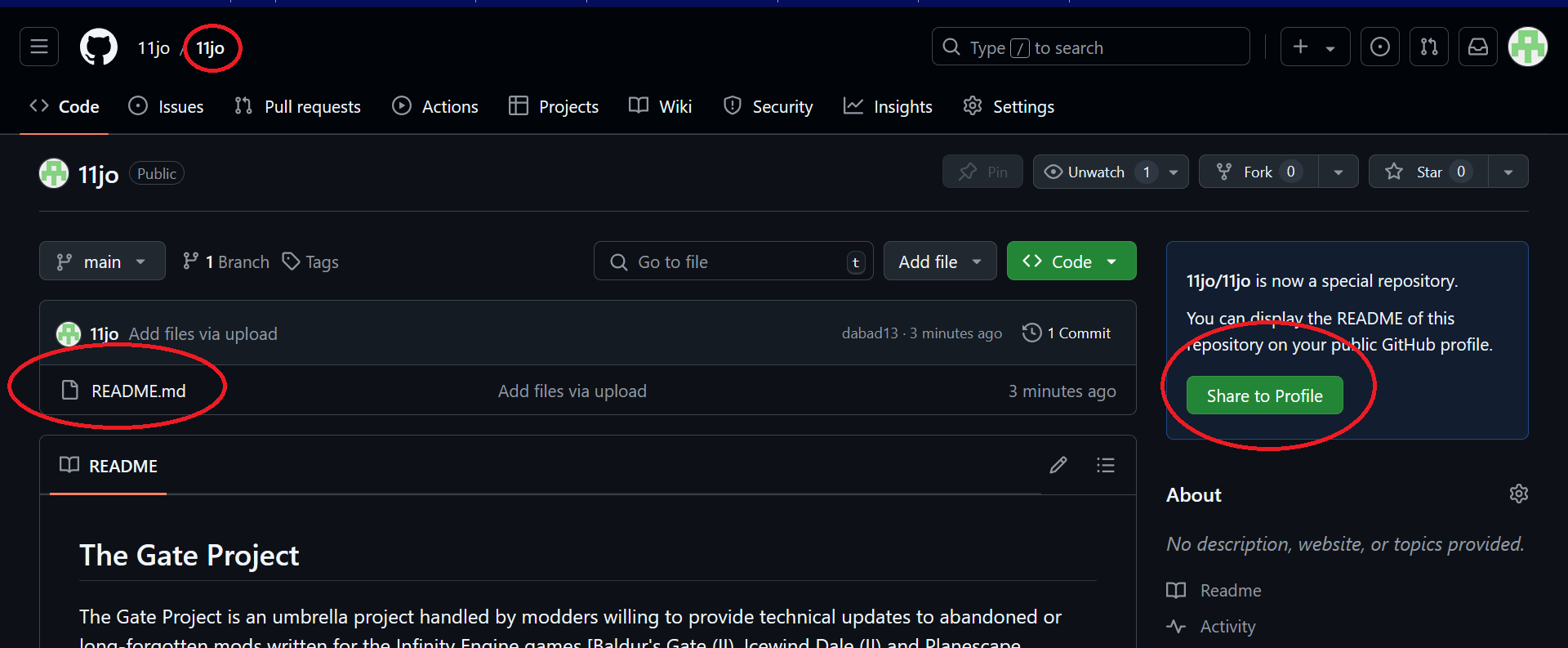This screenshot has width=1568, height=648.
Task: Star the 11jo repository
Action: tap(1428, 172)
